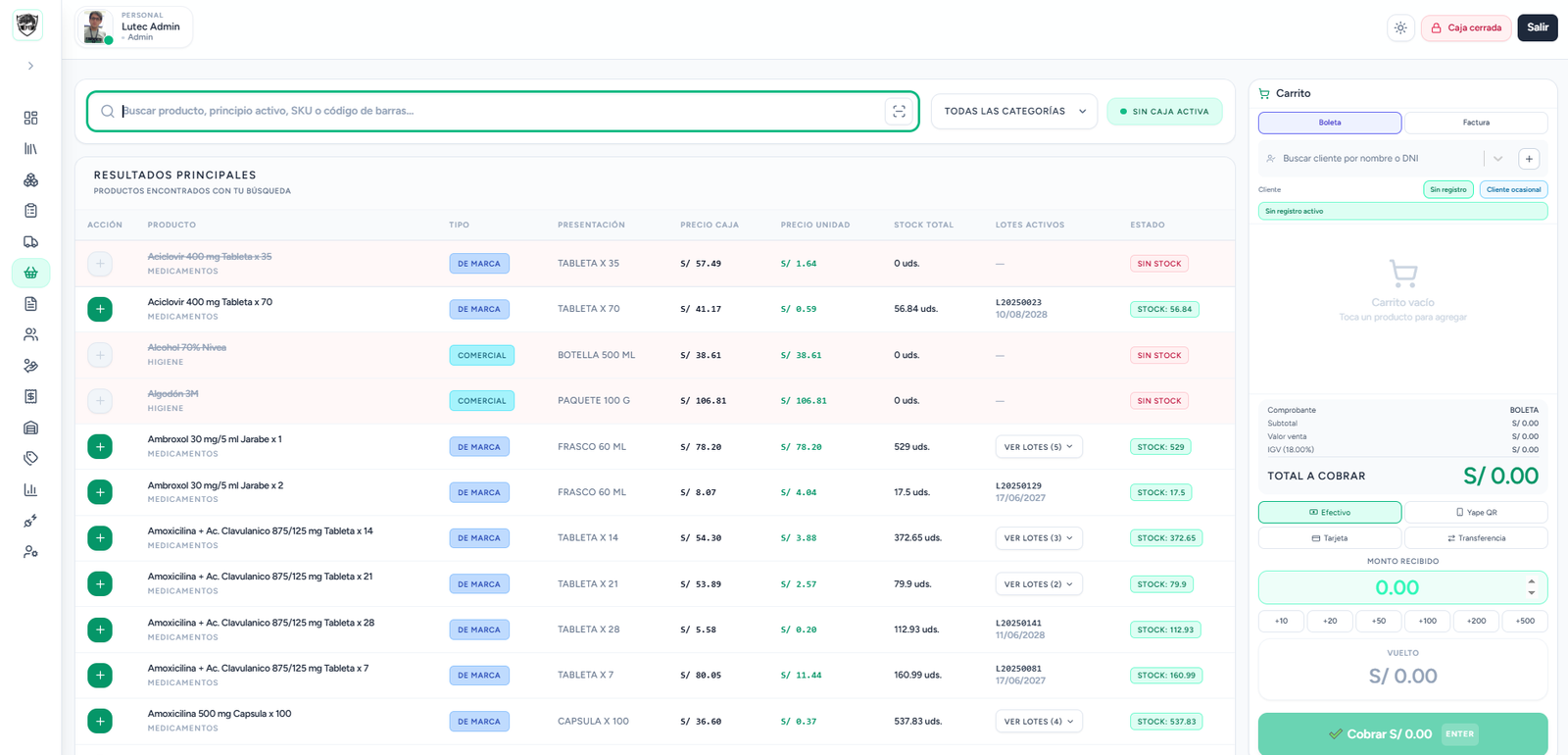Increase Monto Recibido with the up stepper
This screenshot has width=1568, height=755.
tap(1532, 581)
